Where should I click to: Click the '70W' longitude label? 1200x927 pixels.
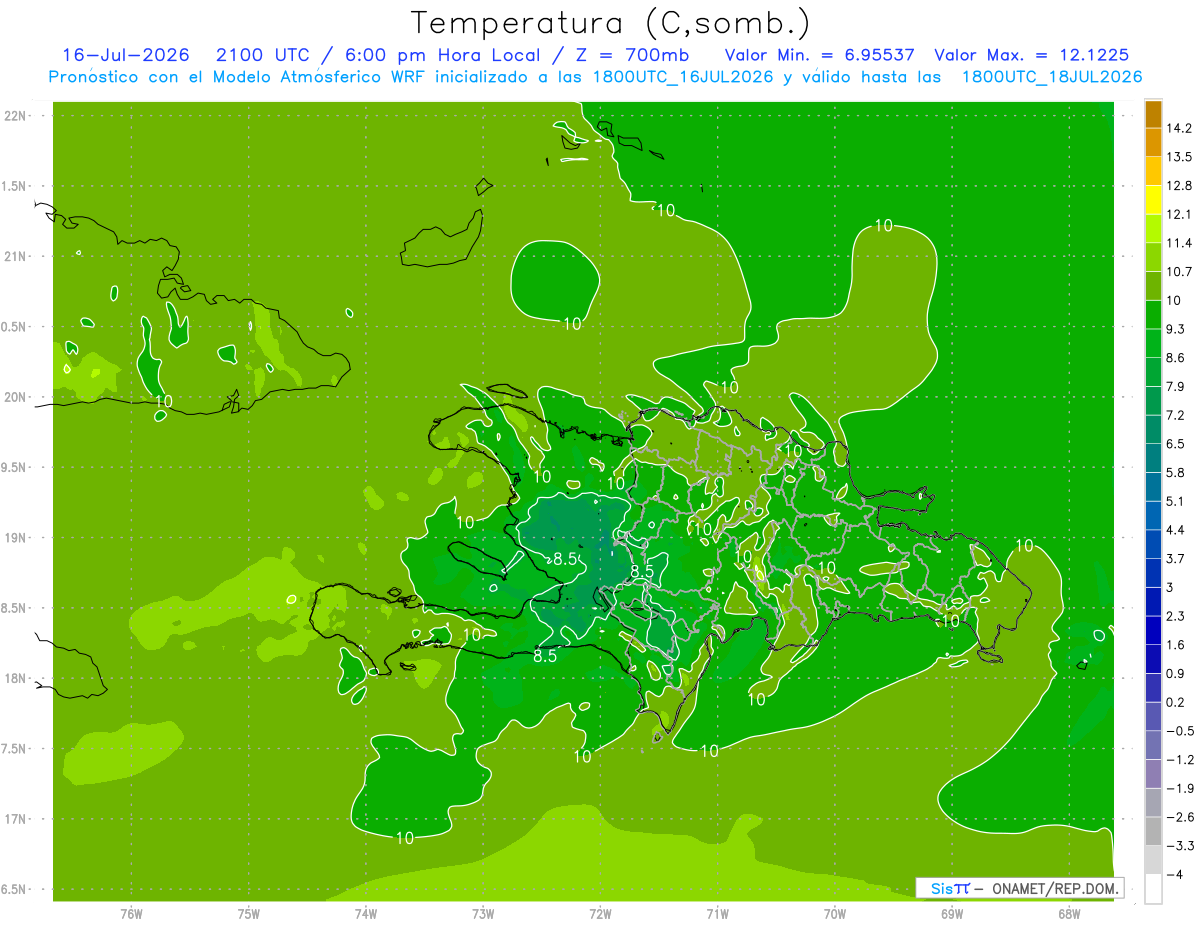click(835, 913)
